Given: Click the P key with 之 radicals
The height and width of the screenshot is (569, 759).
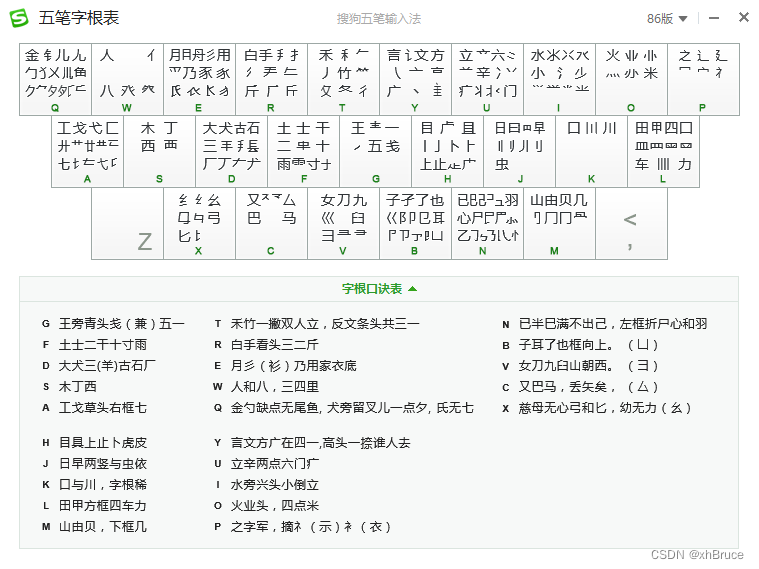Looking at the screenshot, I should [703, 79].
